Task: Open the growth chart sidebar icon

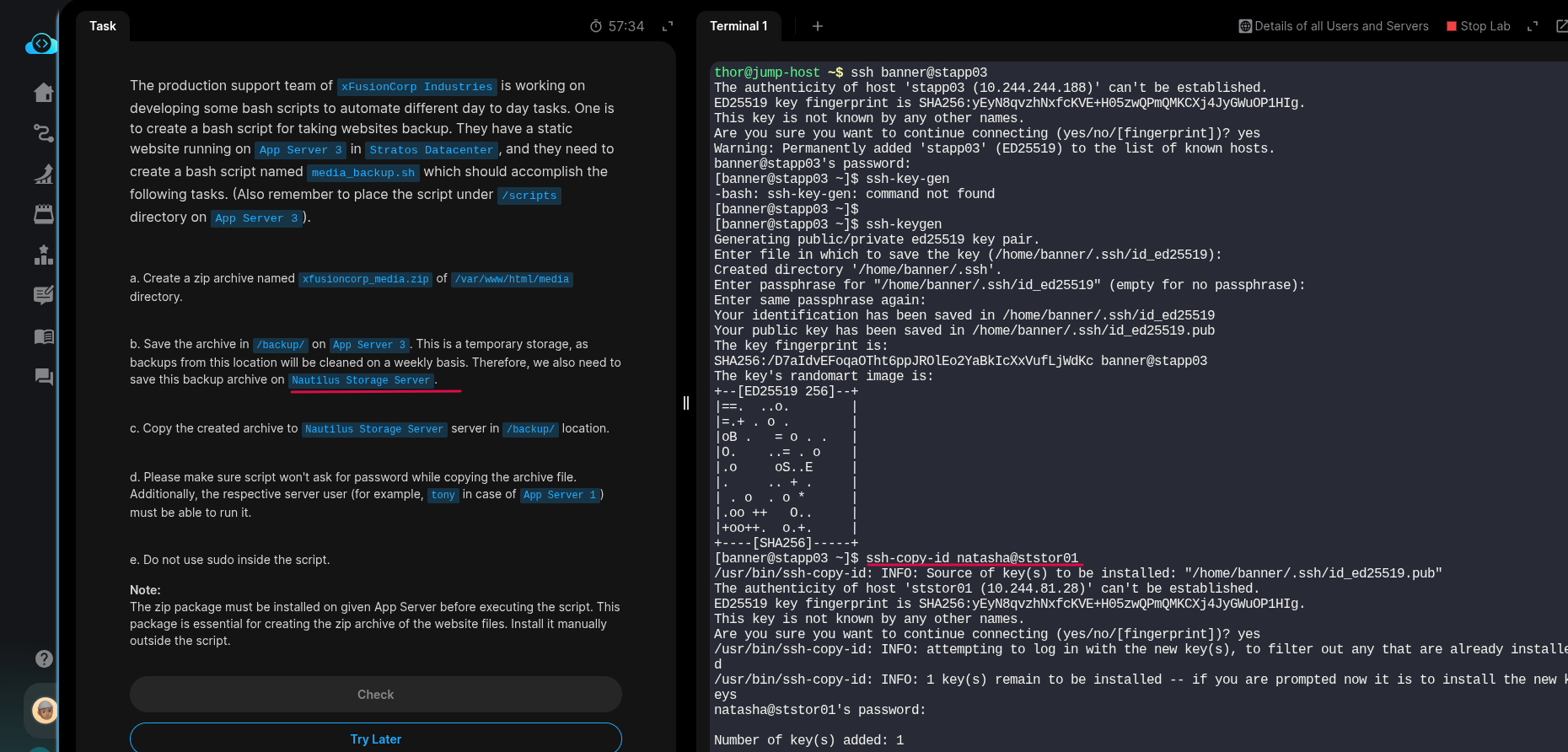Action: click(44, 174)
